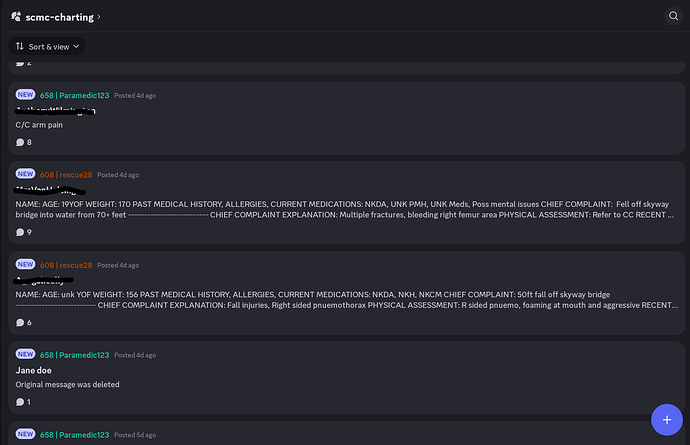This screenshot has height=445, width=690.
Task: Click the sort arrows icon
Action: (19, 46)
